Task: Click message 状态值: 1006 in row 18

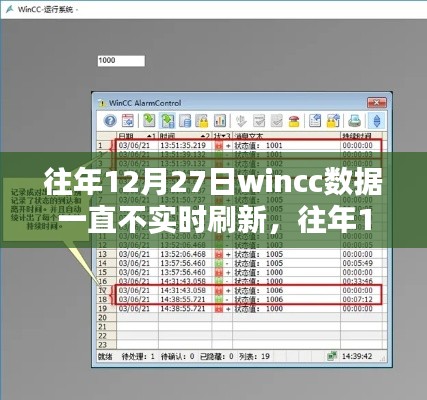Action: 258,299
